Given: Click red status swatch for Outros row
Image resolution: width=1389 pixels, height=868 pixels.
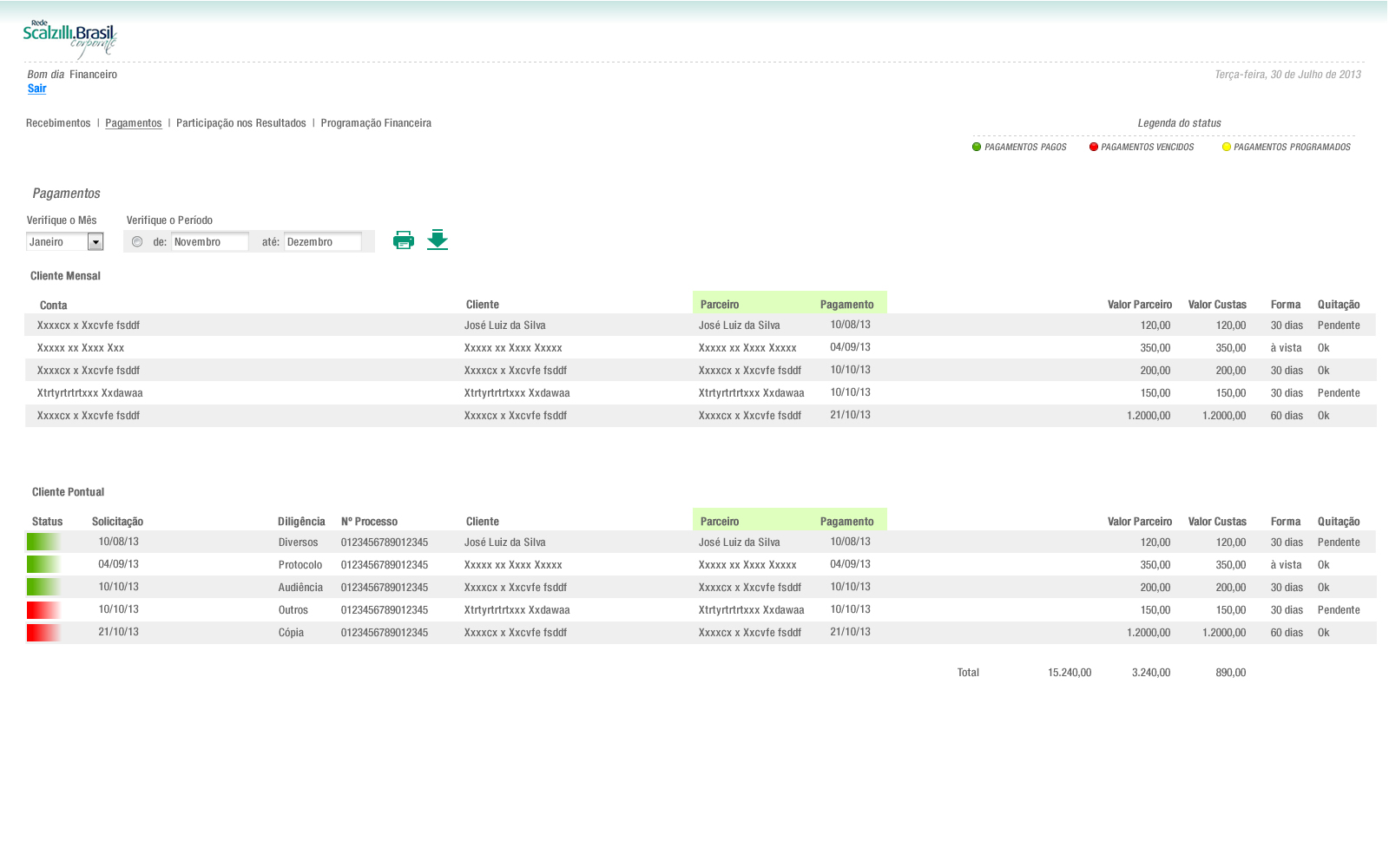Looking at the screenshot, I should click(x=43, y=610).
